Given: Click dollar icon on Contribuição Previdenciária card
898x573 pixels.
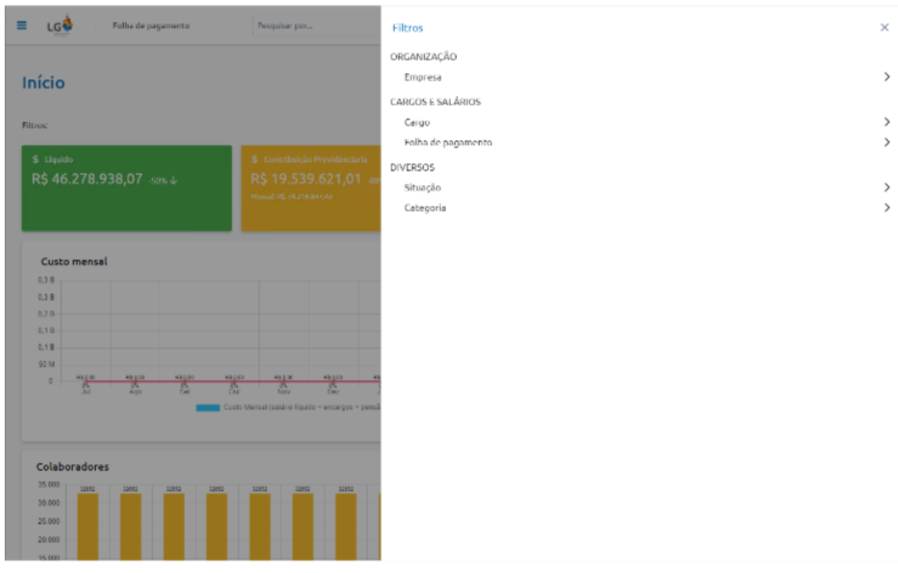Looking at the screenshot, I should [254, 159].
